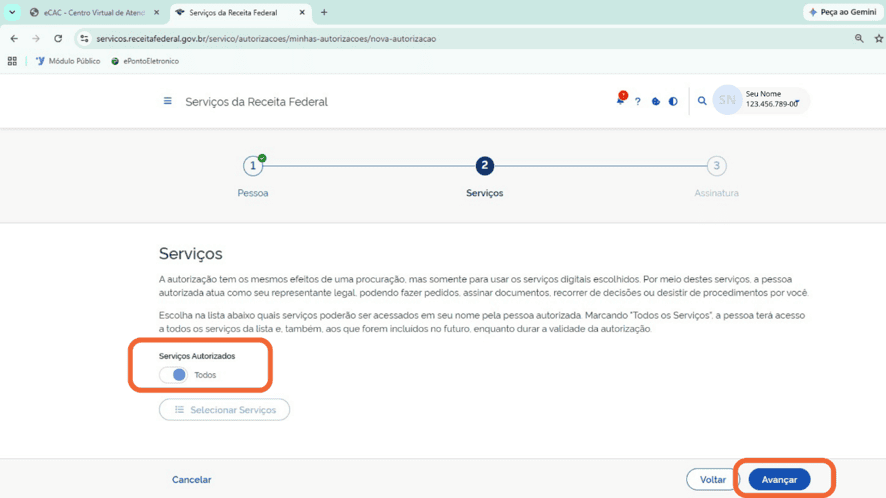Click the Serviços da Receita Federal header title
Image resolution: width=886 pixels, height=498 pixels.
[257, 102]
